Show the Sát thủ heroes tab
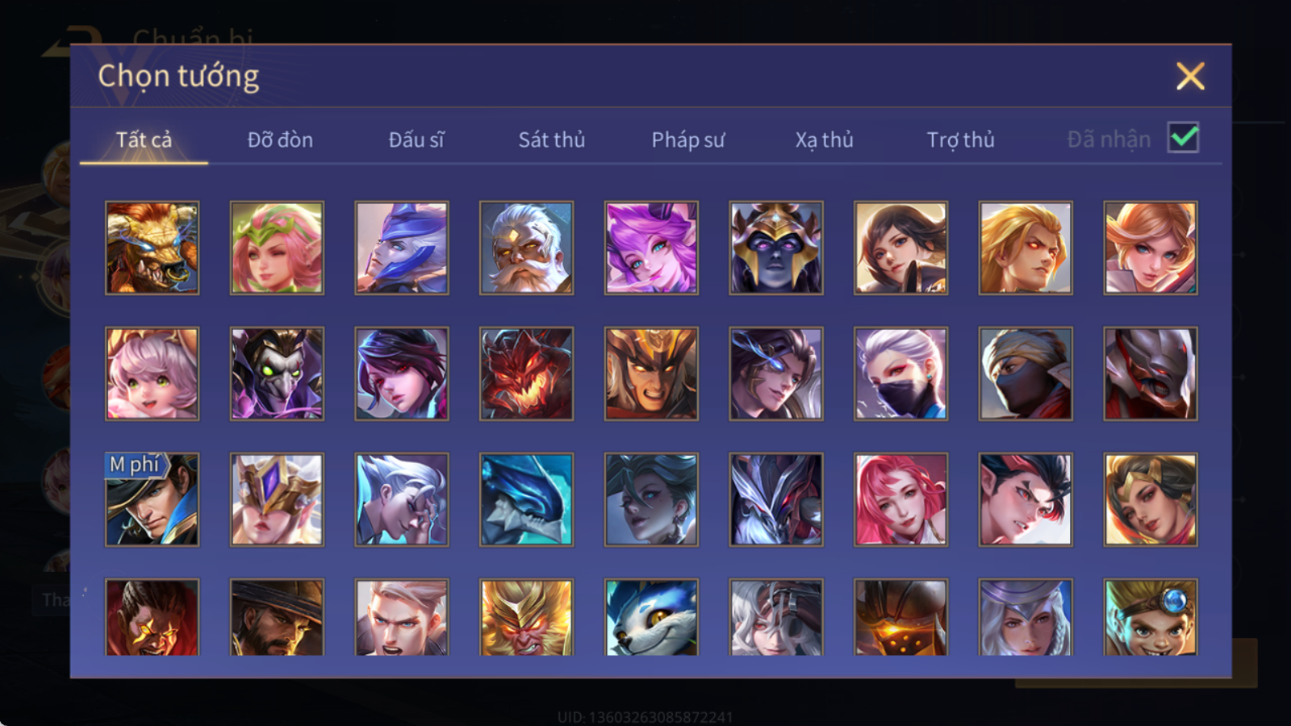The width and height of the screenshot is (1291, 726). pyautogui.click(x=551, y=140)
